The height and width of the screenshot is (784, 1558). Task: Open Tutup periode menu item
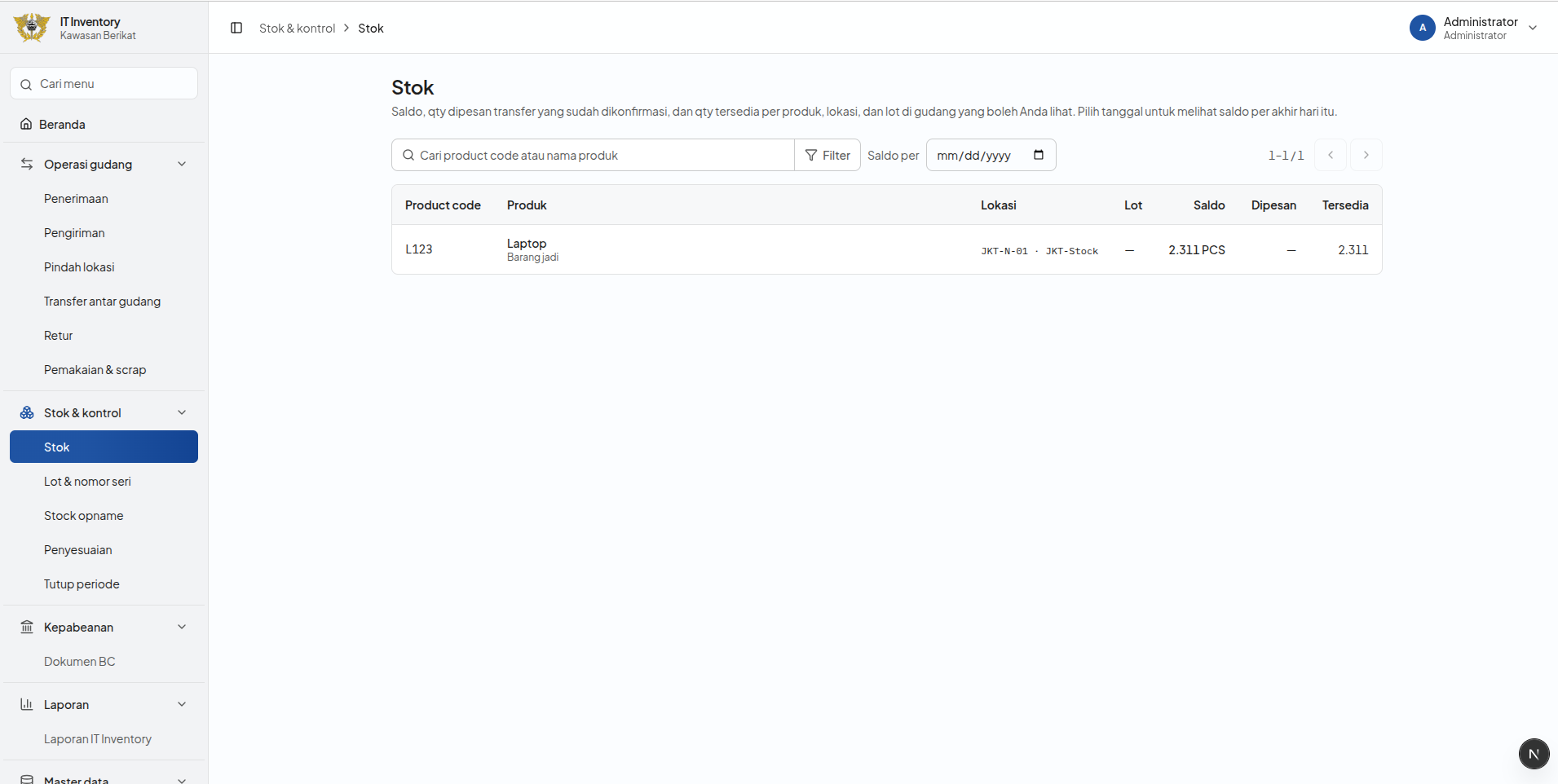pos(104,584)
